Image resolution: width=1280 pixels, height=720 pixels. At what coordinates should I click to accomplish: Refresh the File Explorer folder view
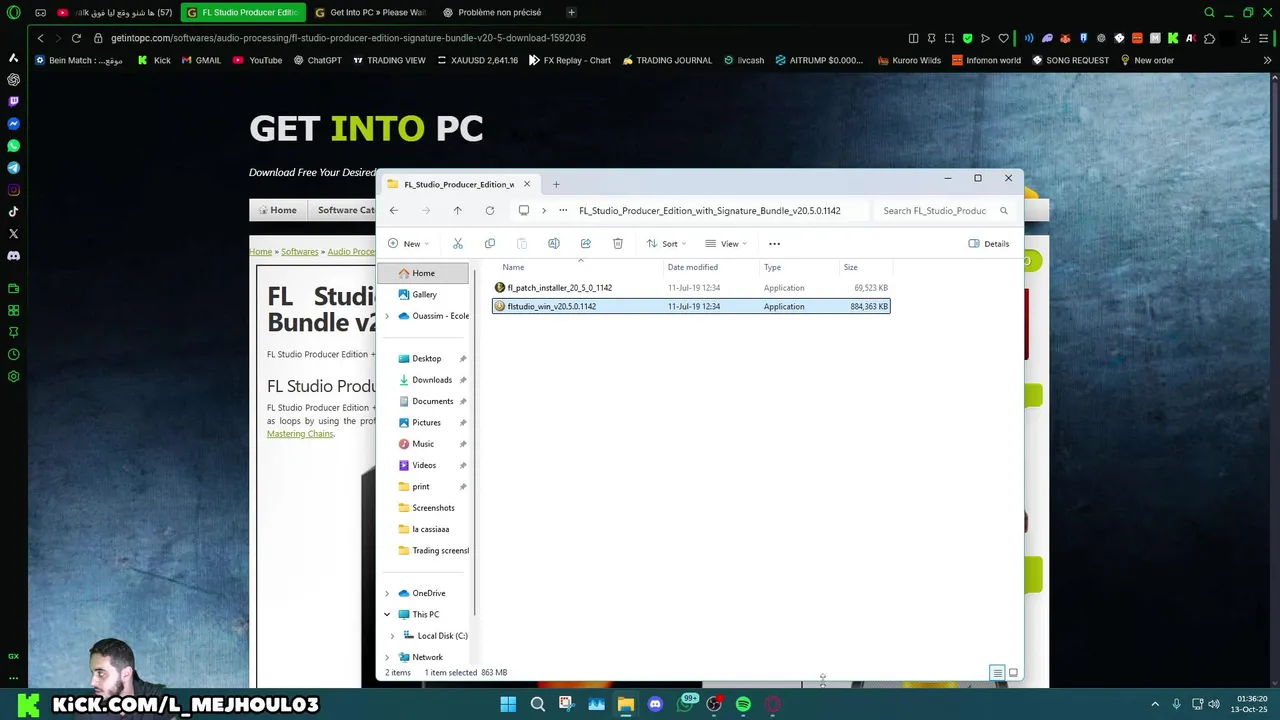[x=490, y=210]
